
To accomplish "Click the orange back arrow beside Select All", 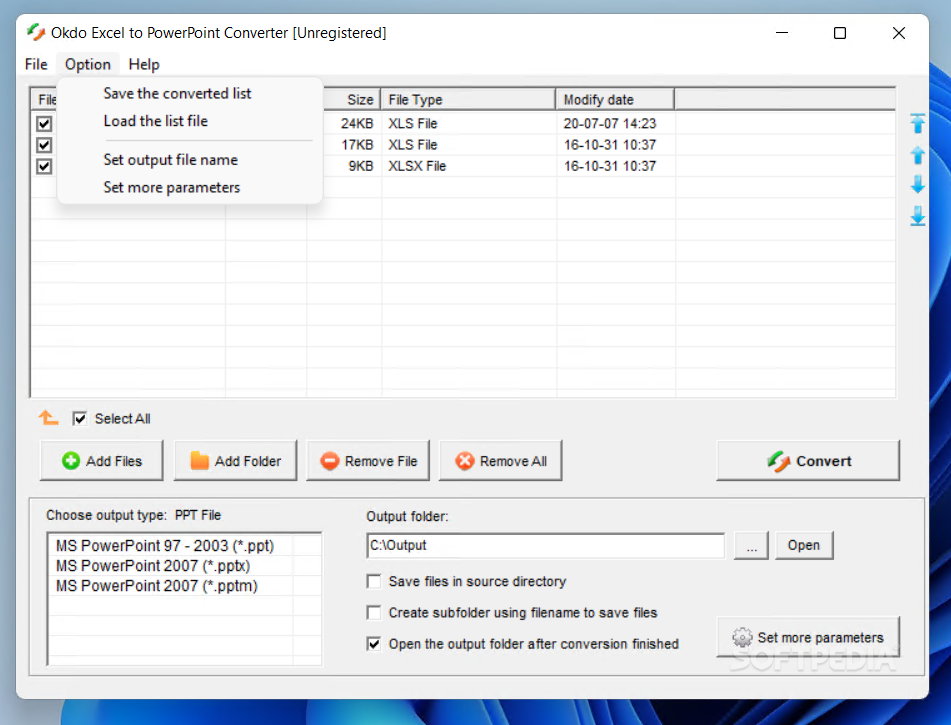I will (49, 418).
